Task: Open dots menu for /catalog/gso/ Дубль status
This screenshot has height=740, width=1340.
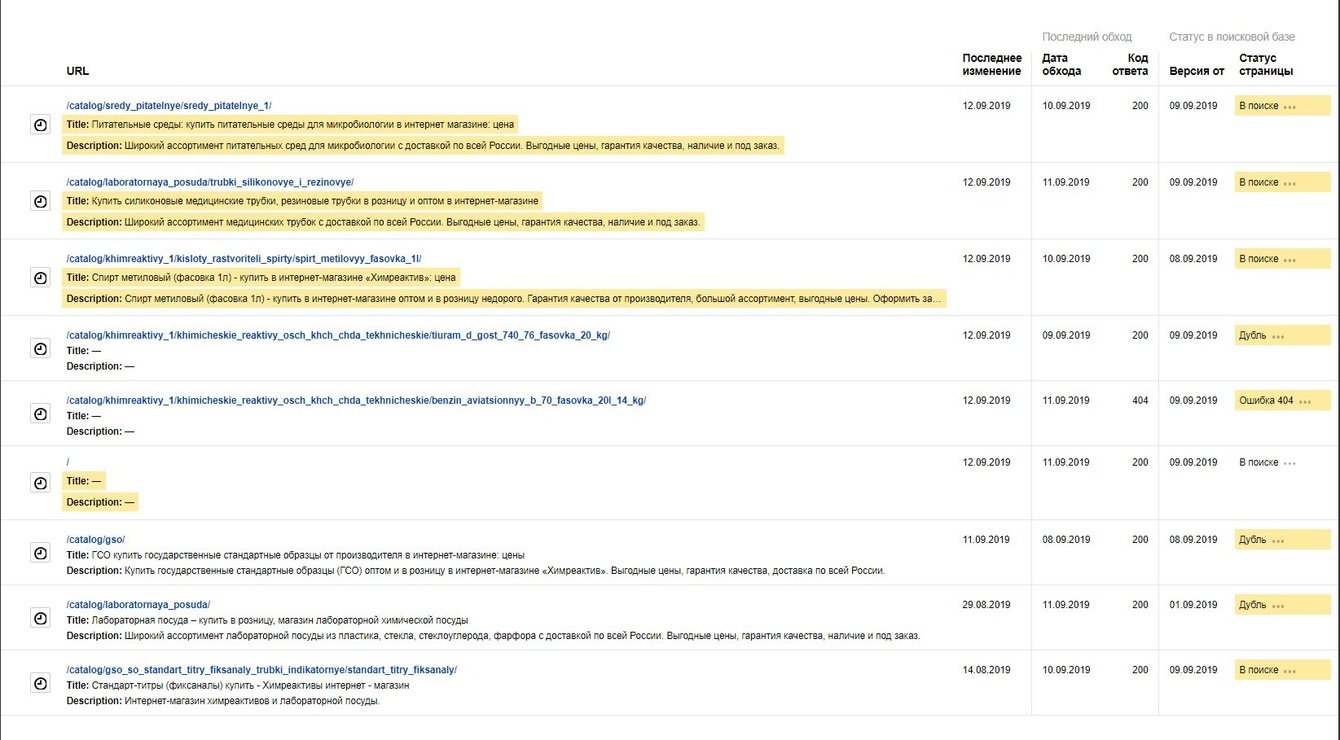Action: pyautogui.click(x=1278, y=541)
